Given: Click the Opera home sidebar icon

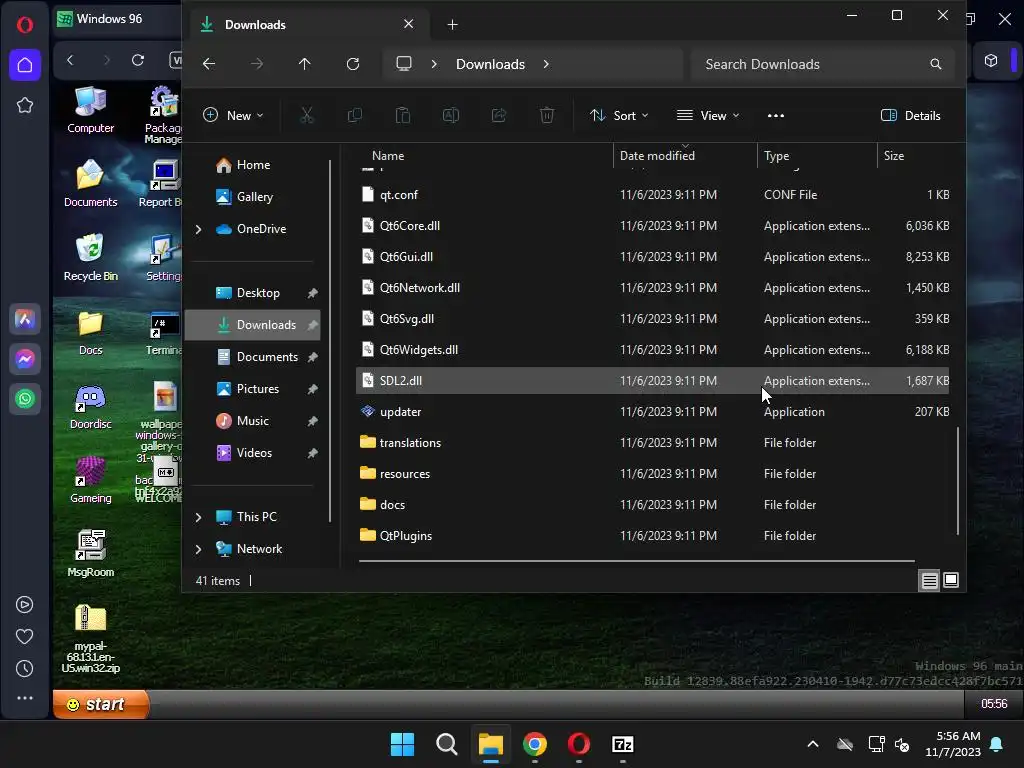Looking at the screenshot, I should (25, 65).
